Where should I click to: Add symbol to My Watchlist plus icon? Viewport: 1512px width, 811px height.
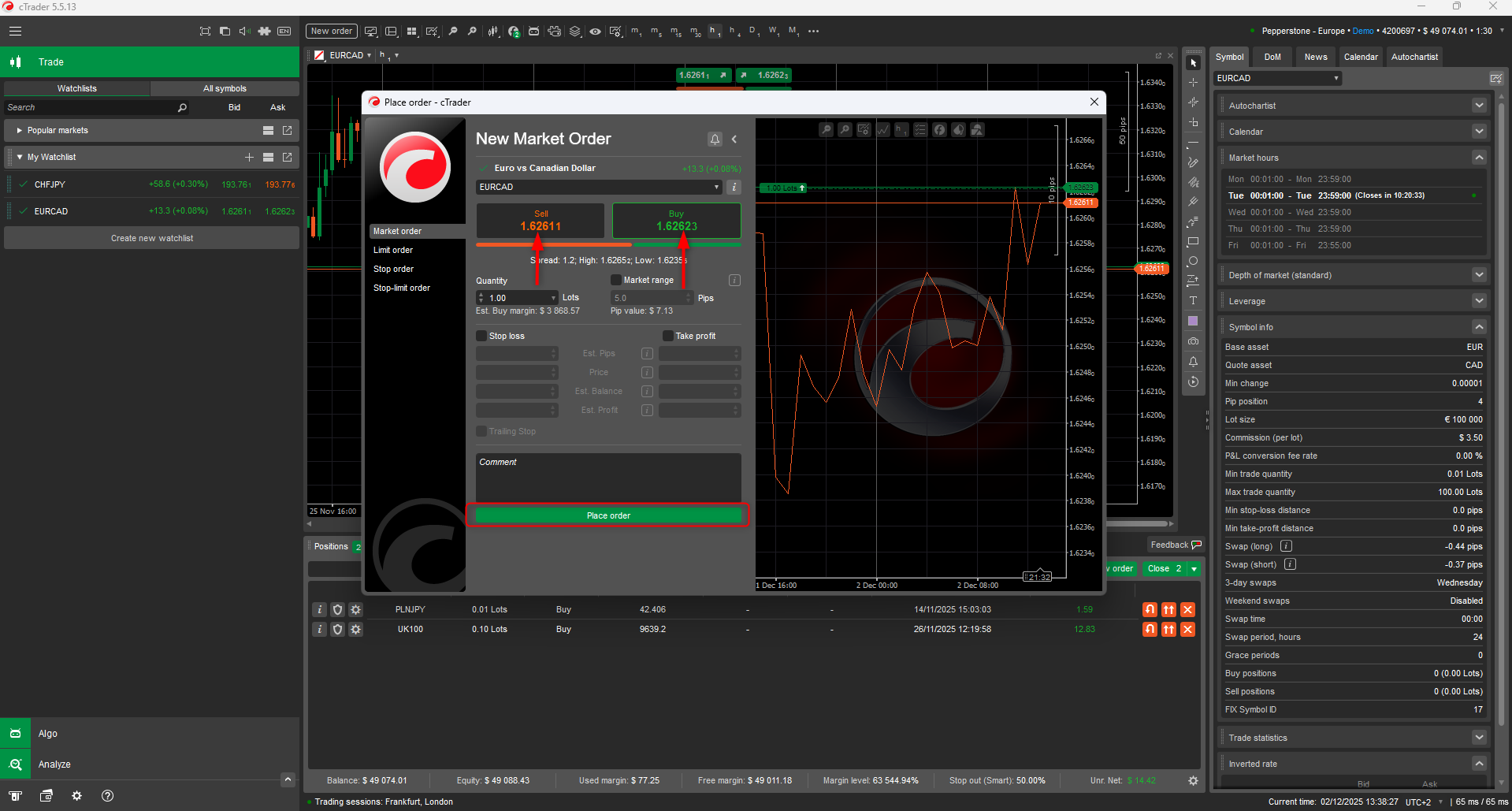pos(249,158)
